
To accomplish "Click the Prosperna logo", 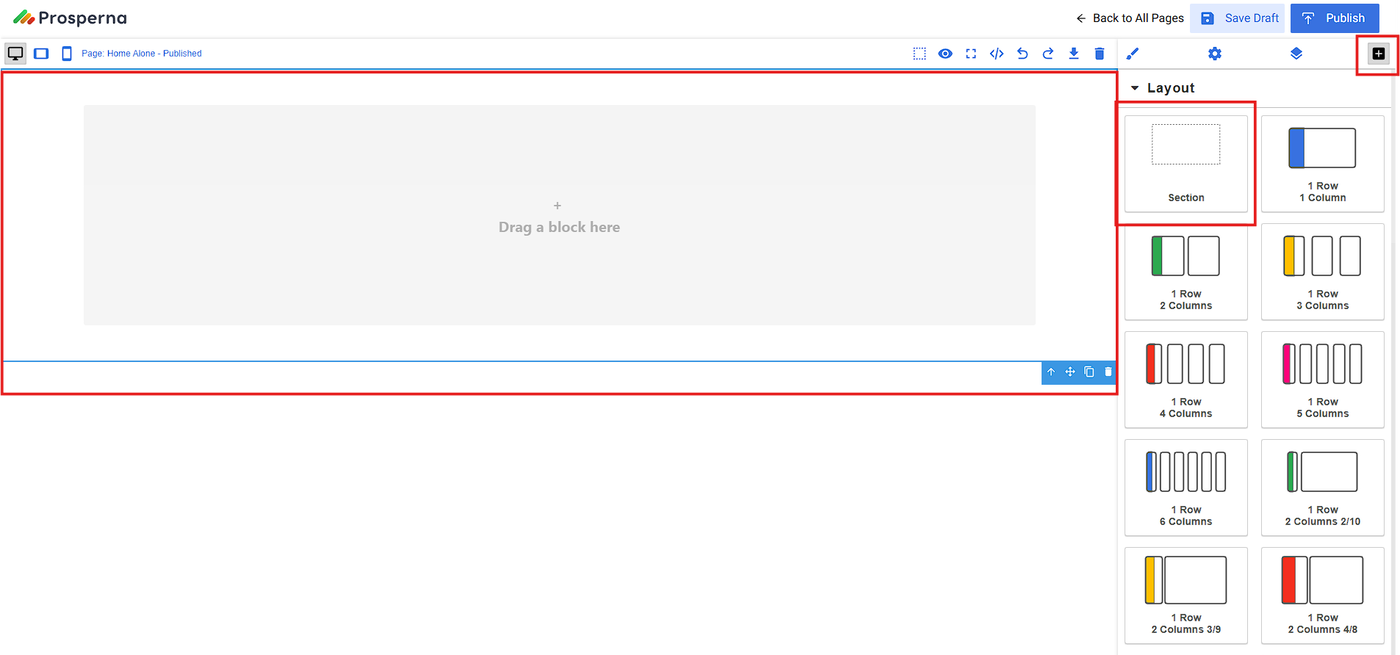I will pyautogui.click(x=70, y=18).
